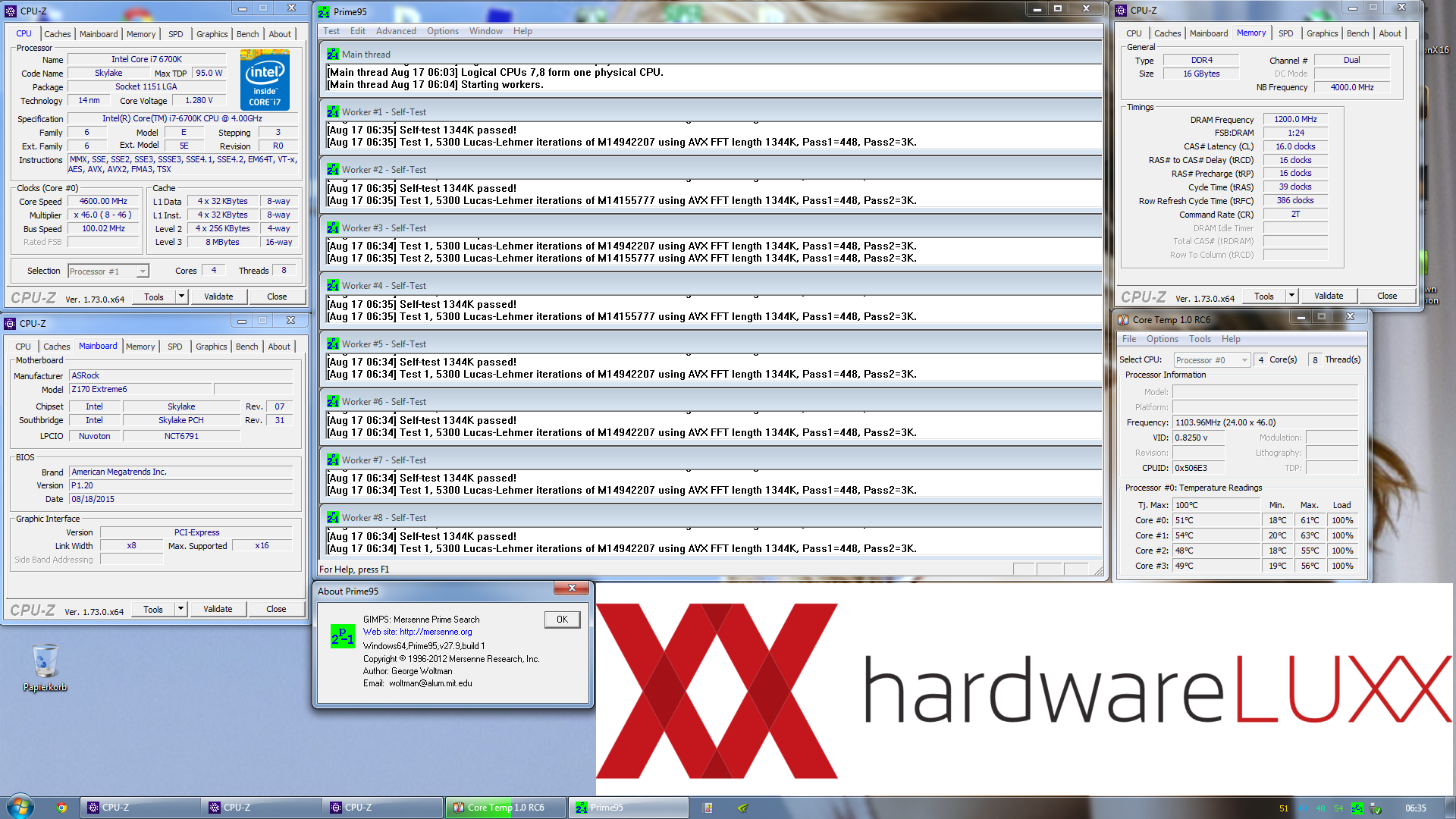Expand the Tools arrow in Memory CPU-Z window
Image resolution: width=1456 pixels, height=819 pixels.
1291,296
